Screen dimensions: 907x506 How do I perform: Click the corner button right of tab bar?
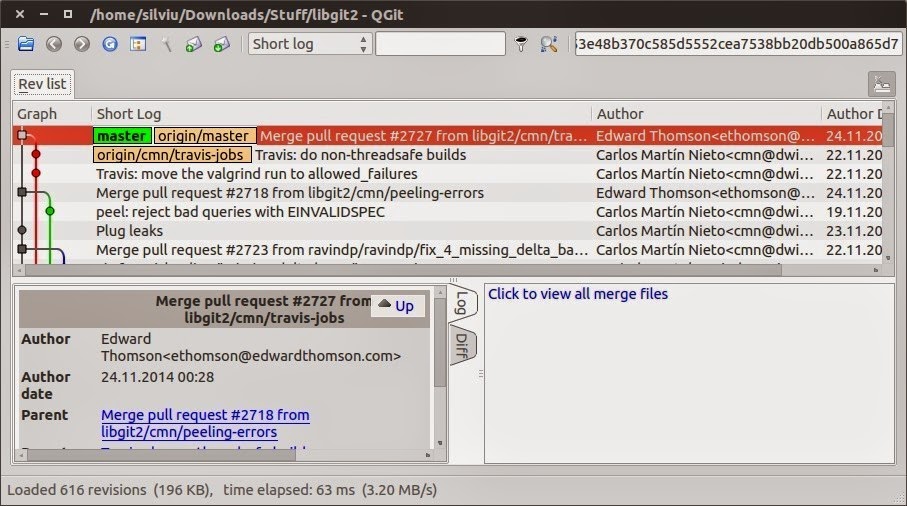(x=882, y=84)
